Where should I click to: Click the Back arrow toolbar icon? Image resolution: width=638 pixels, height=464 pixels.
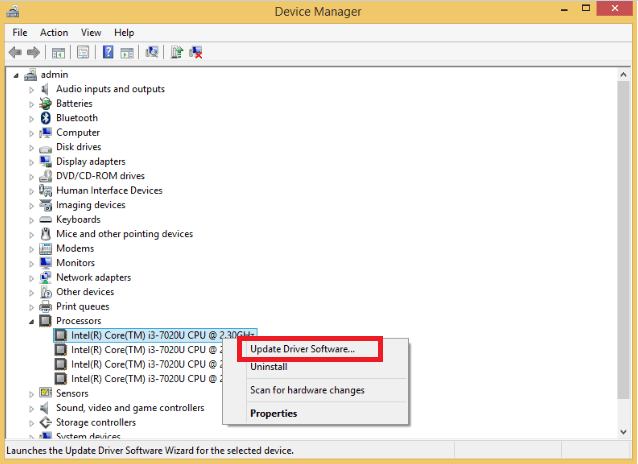point(15,52)
